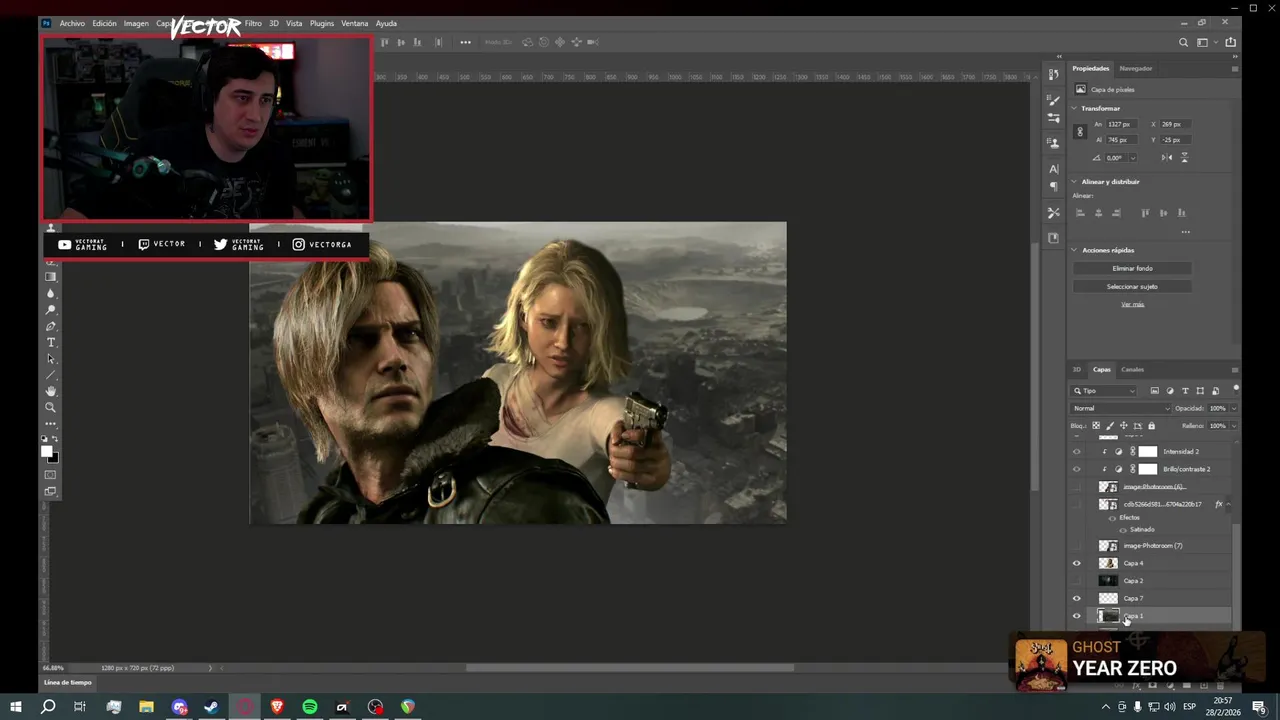Screen dimensions: 1280x720
Task: Open the Ver más link
Action: (x=1132, y=304)
